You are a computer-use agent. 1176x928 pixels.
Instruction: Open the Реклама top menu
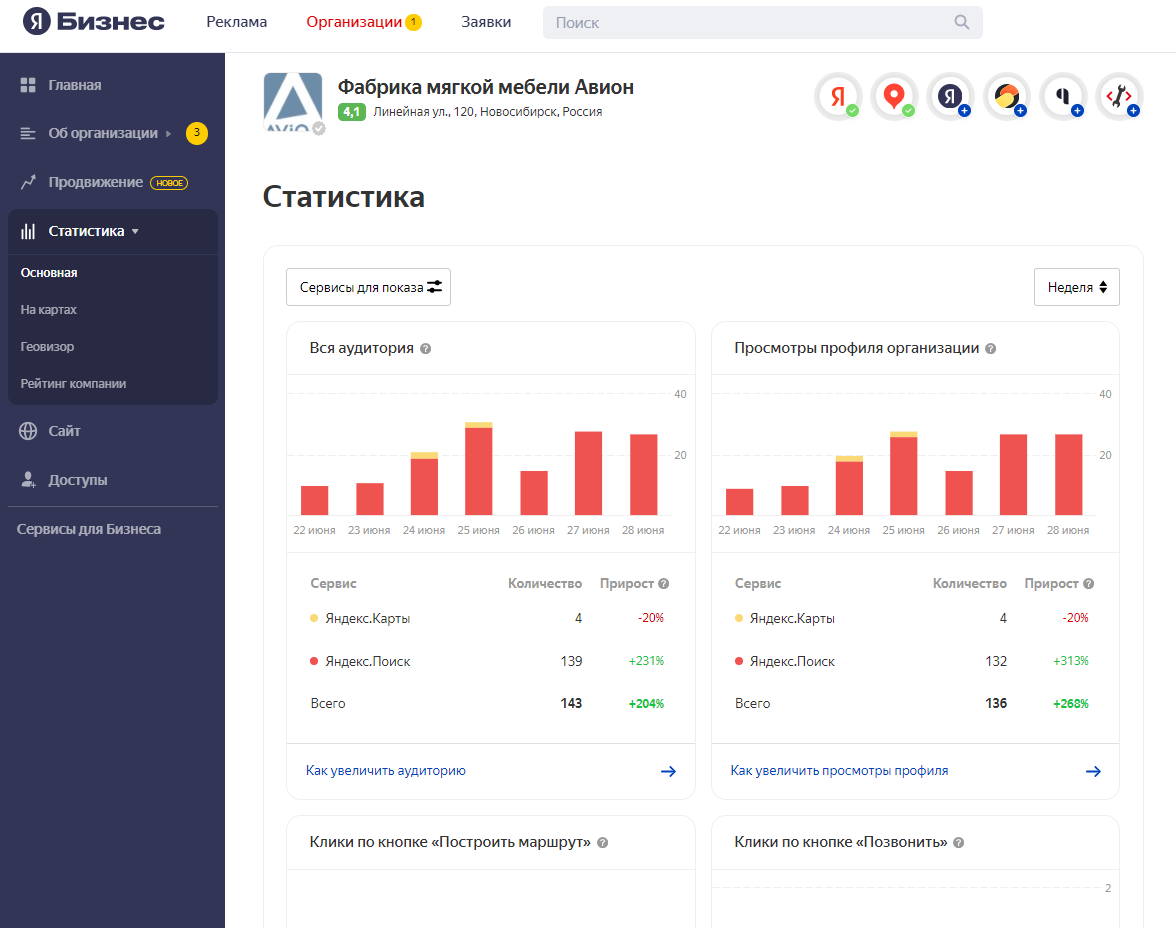[236, 22]
